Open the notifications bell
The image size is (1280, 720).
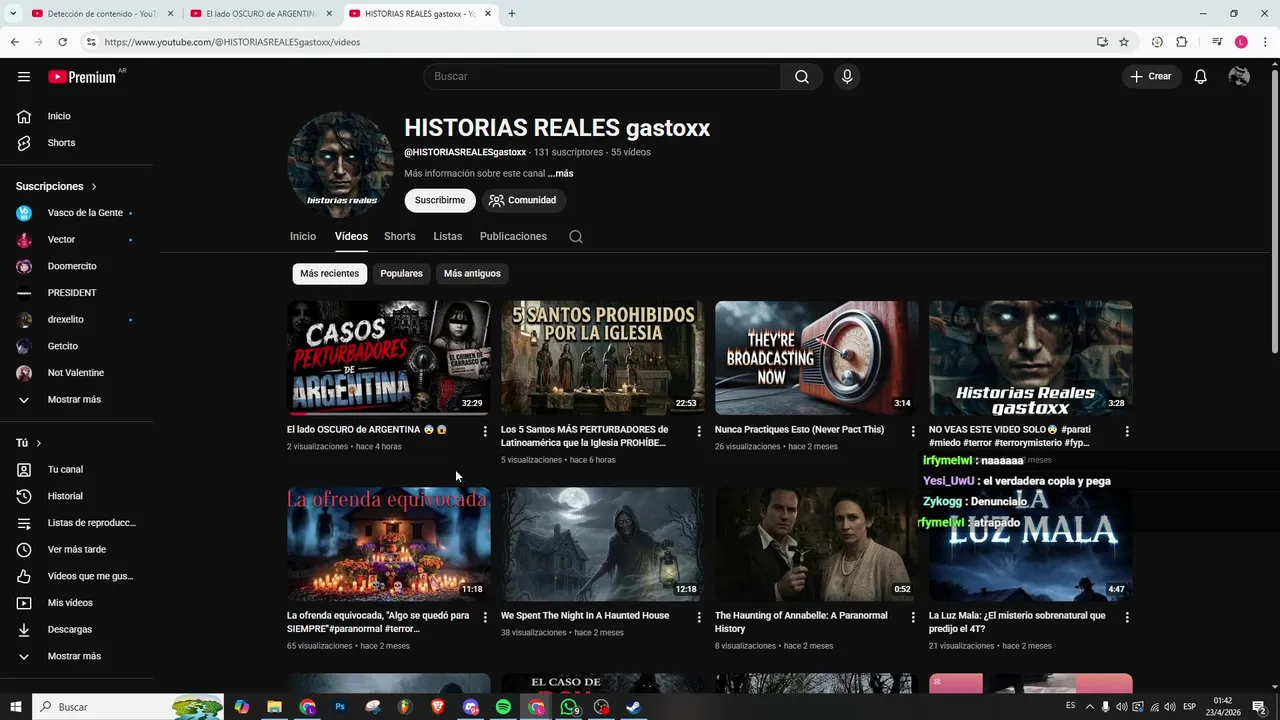click(1201, 77)
